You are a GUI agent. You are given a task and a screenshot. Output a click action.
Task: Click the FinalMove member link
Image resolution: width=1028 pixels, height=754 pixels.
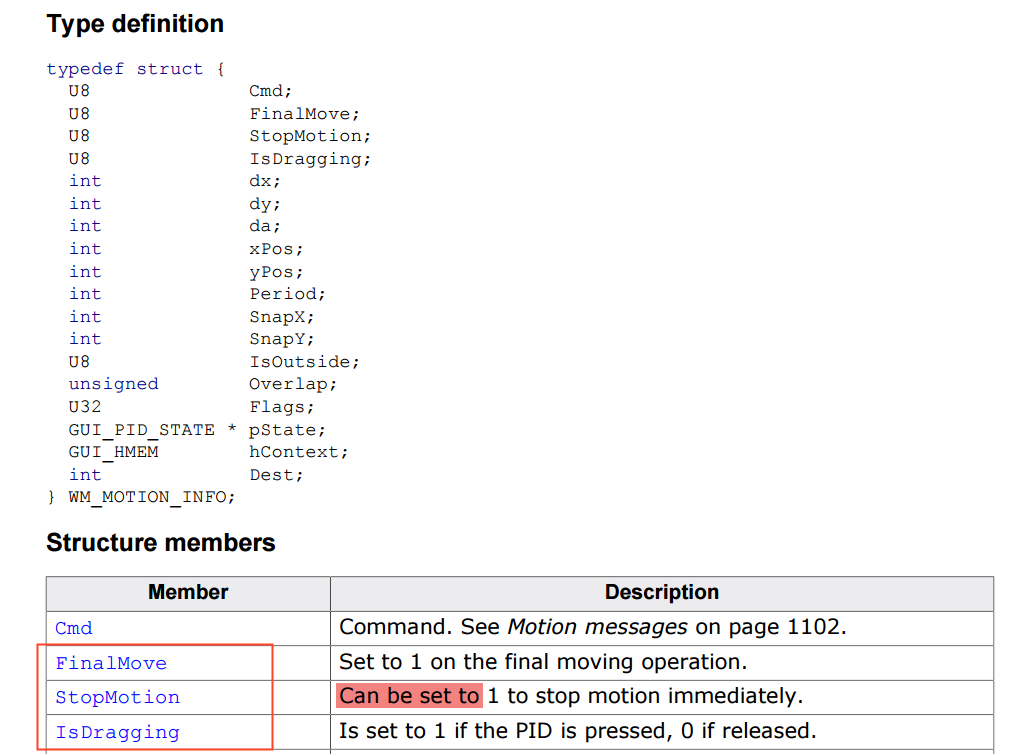111,663
